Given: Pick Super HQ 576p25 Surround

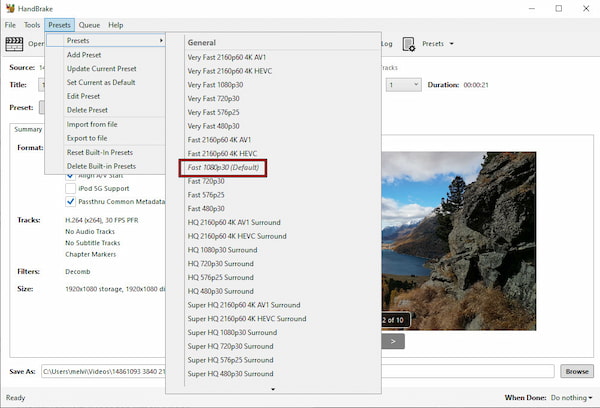Looking at the screenshot, I should pyautogui.click(x=230, y=361).
